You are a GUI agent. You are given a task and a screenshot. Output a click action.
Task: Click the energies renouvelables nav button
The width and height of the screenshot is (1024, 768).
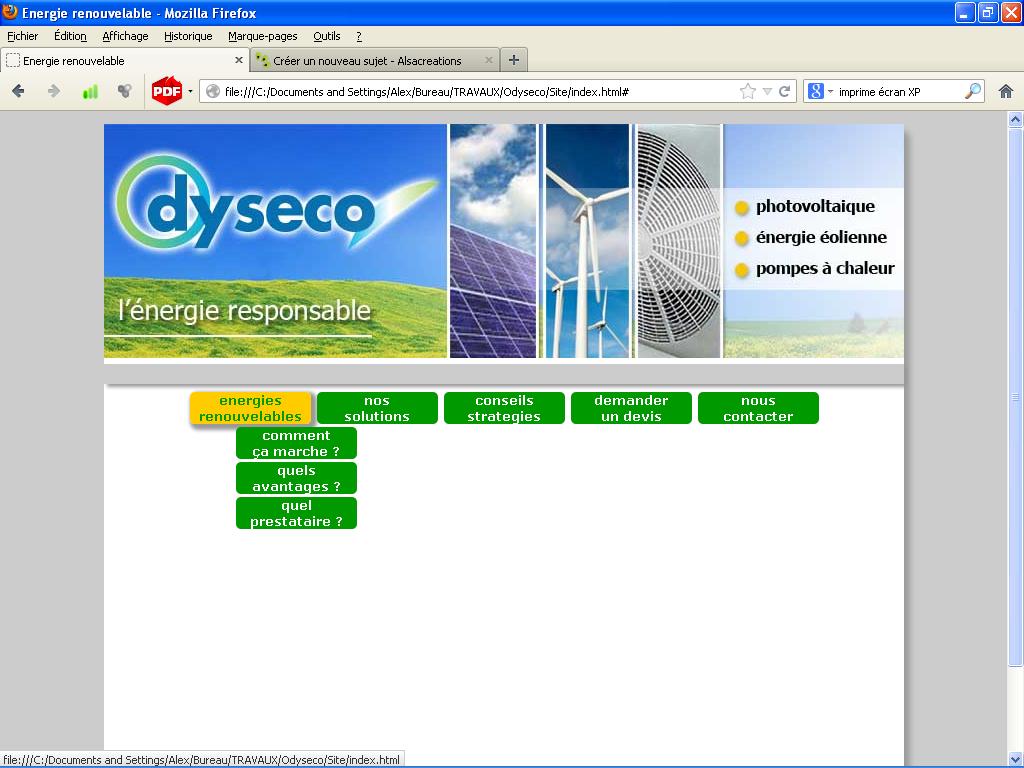pyautogui.click(x=251, y=408)
